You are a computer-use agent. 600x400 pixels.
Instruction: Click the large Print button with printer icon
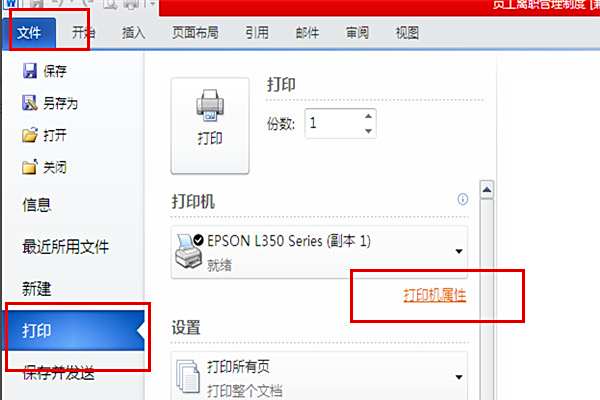(x=210, y=126)
